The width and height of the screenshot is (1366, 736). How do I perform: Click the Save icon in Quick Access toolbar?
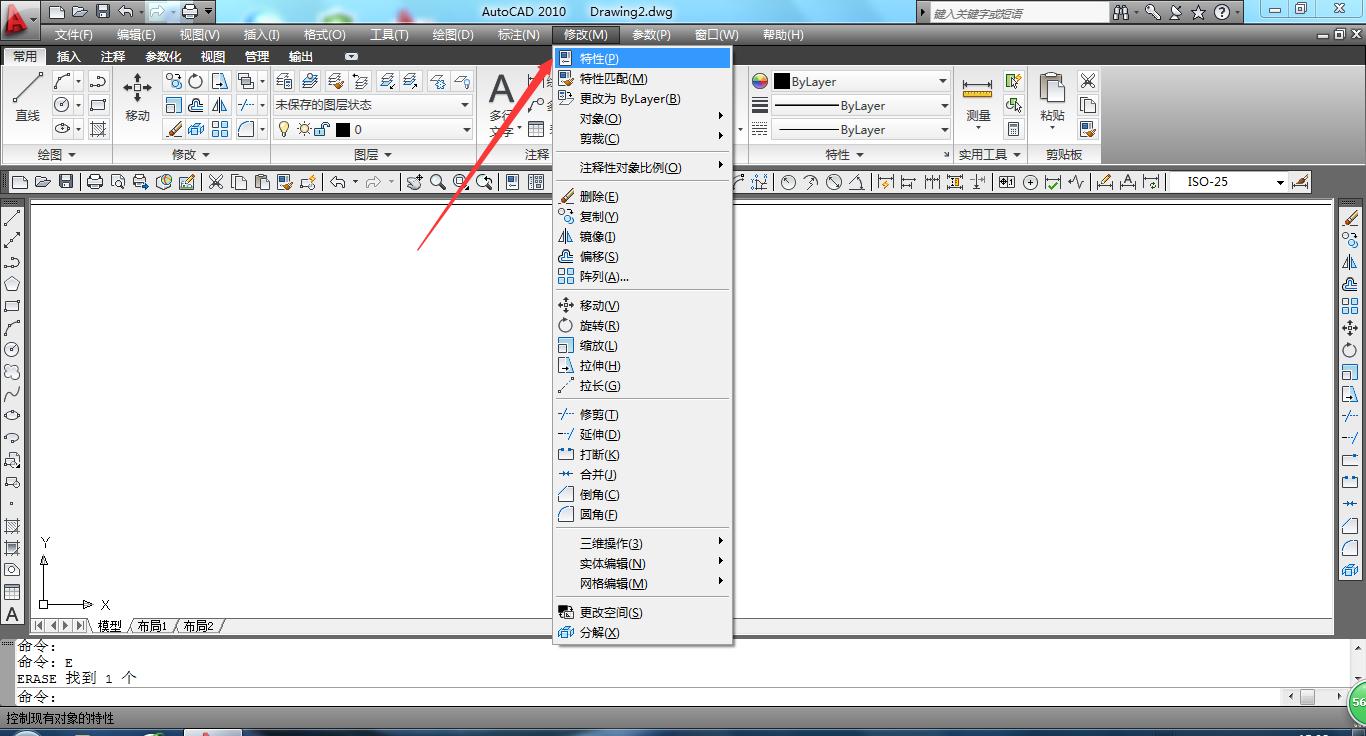(102, 11)
